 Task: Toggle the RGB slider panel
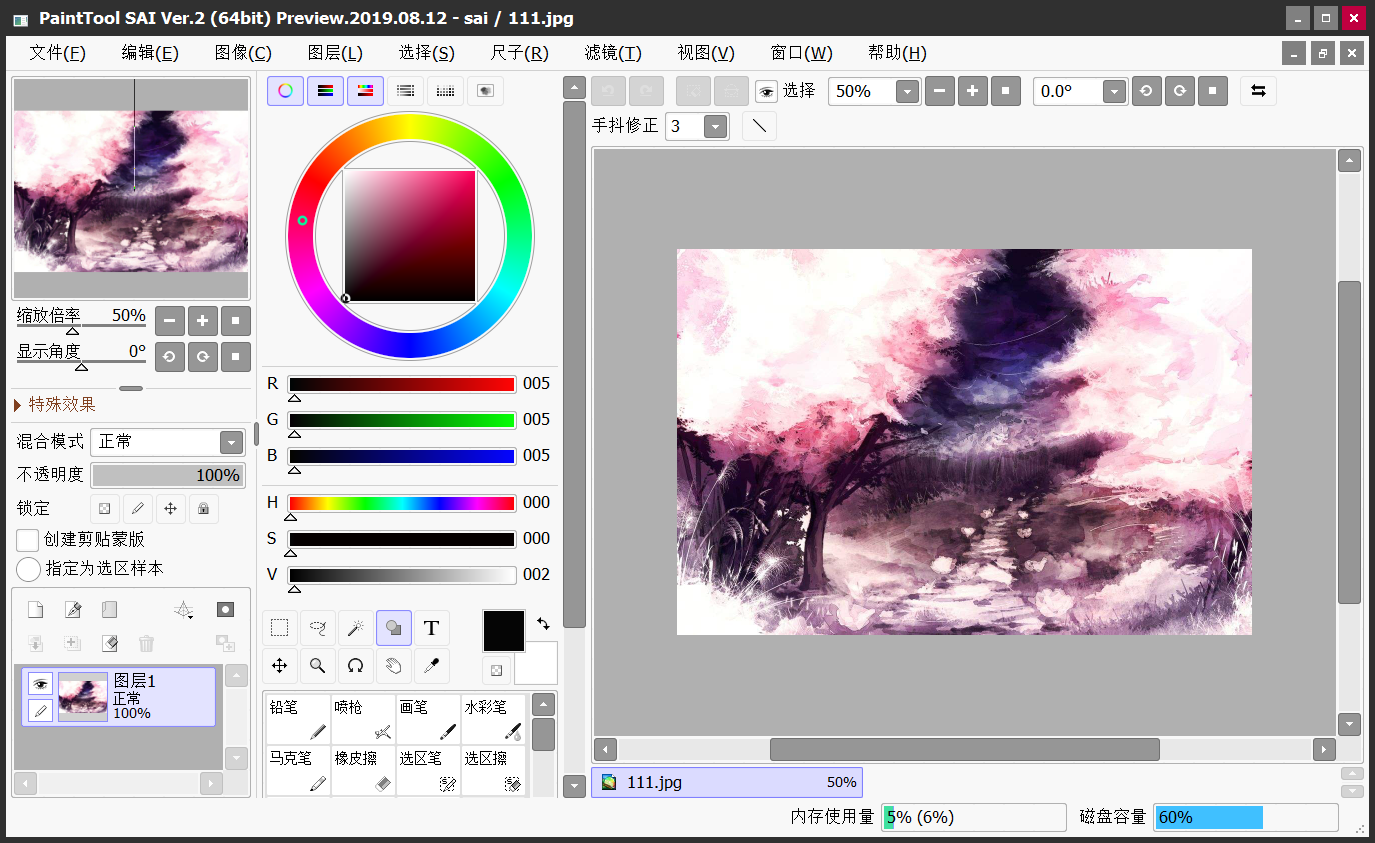(x=325, y=91)
